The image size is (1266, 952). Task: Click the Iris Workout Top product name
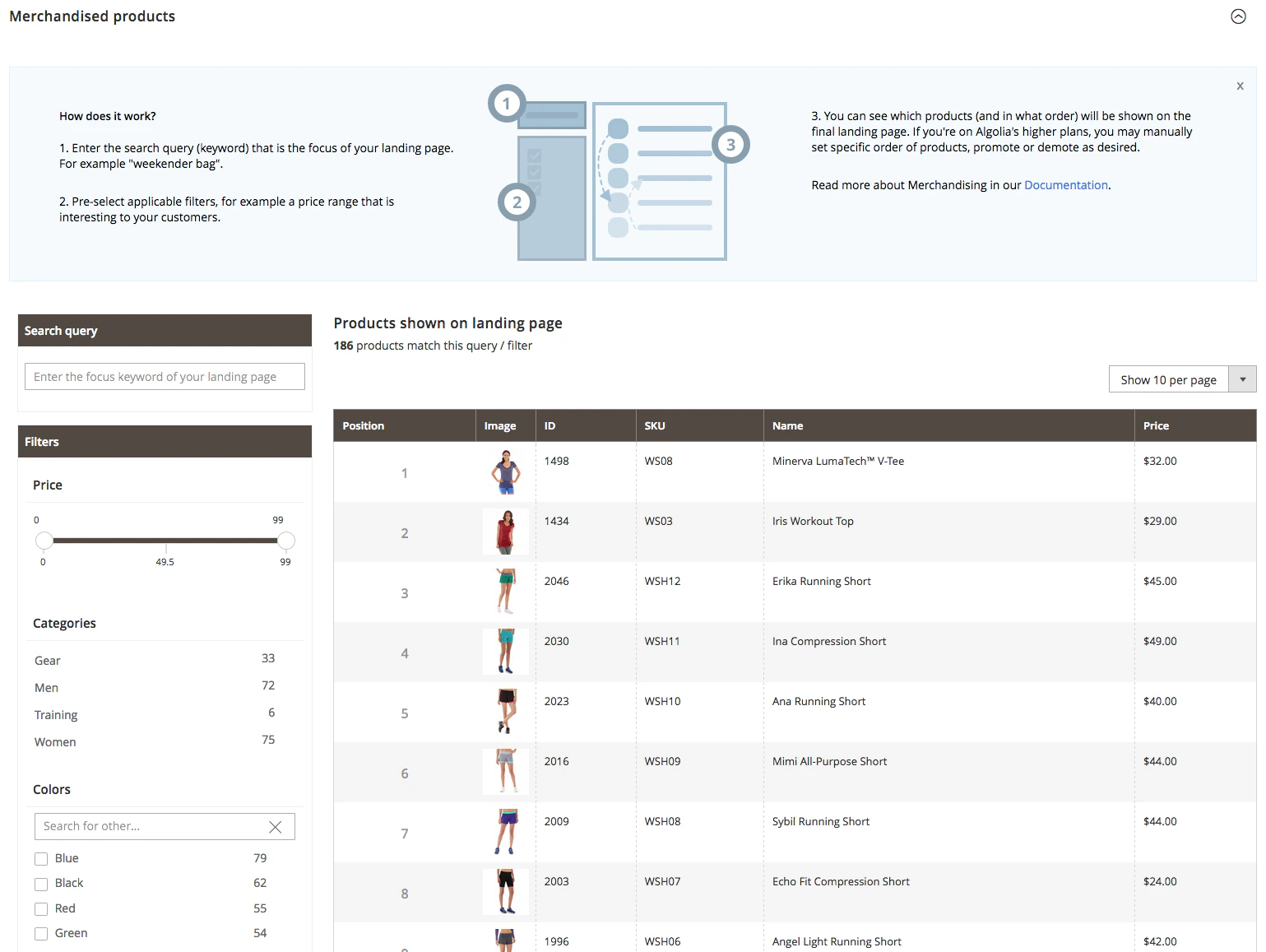coord(813,521)
